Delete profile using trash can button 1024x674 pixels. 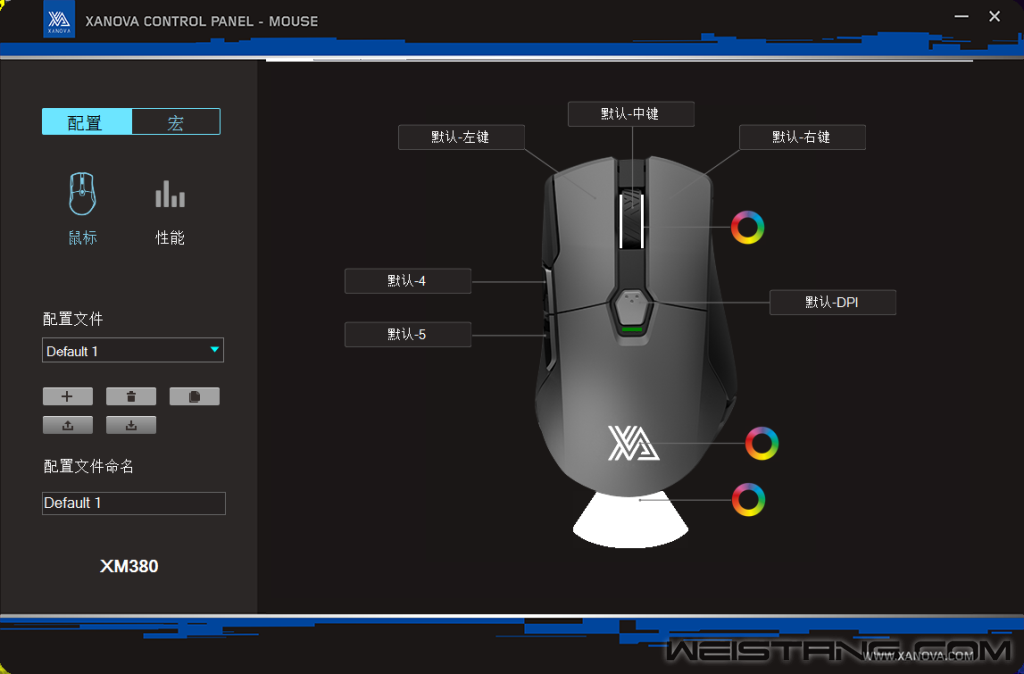coord(131,396)
